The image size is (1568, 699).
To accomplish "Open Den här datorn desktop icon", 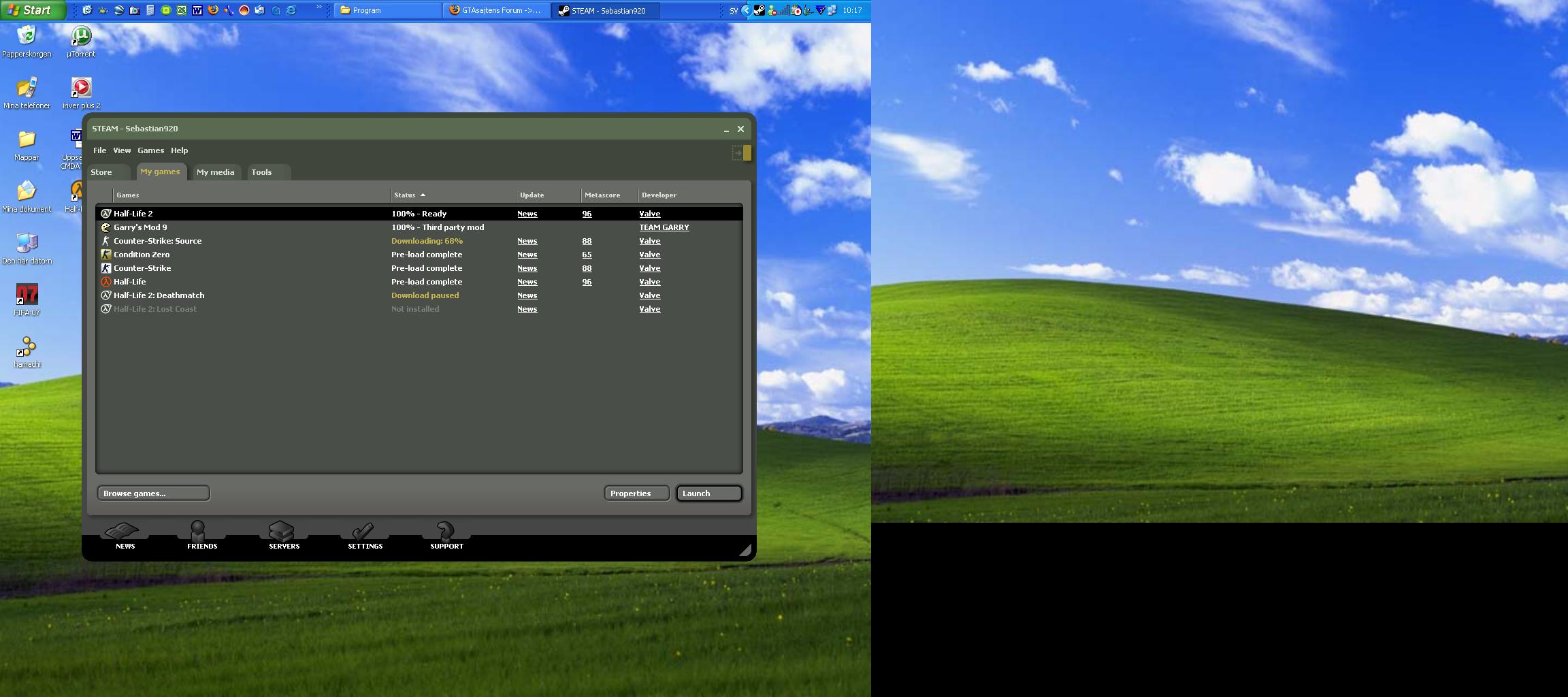I will [27, 248].
